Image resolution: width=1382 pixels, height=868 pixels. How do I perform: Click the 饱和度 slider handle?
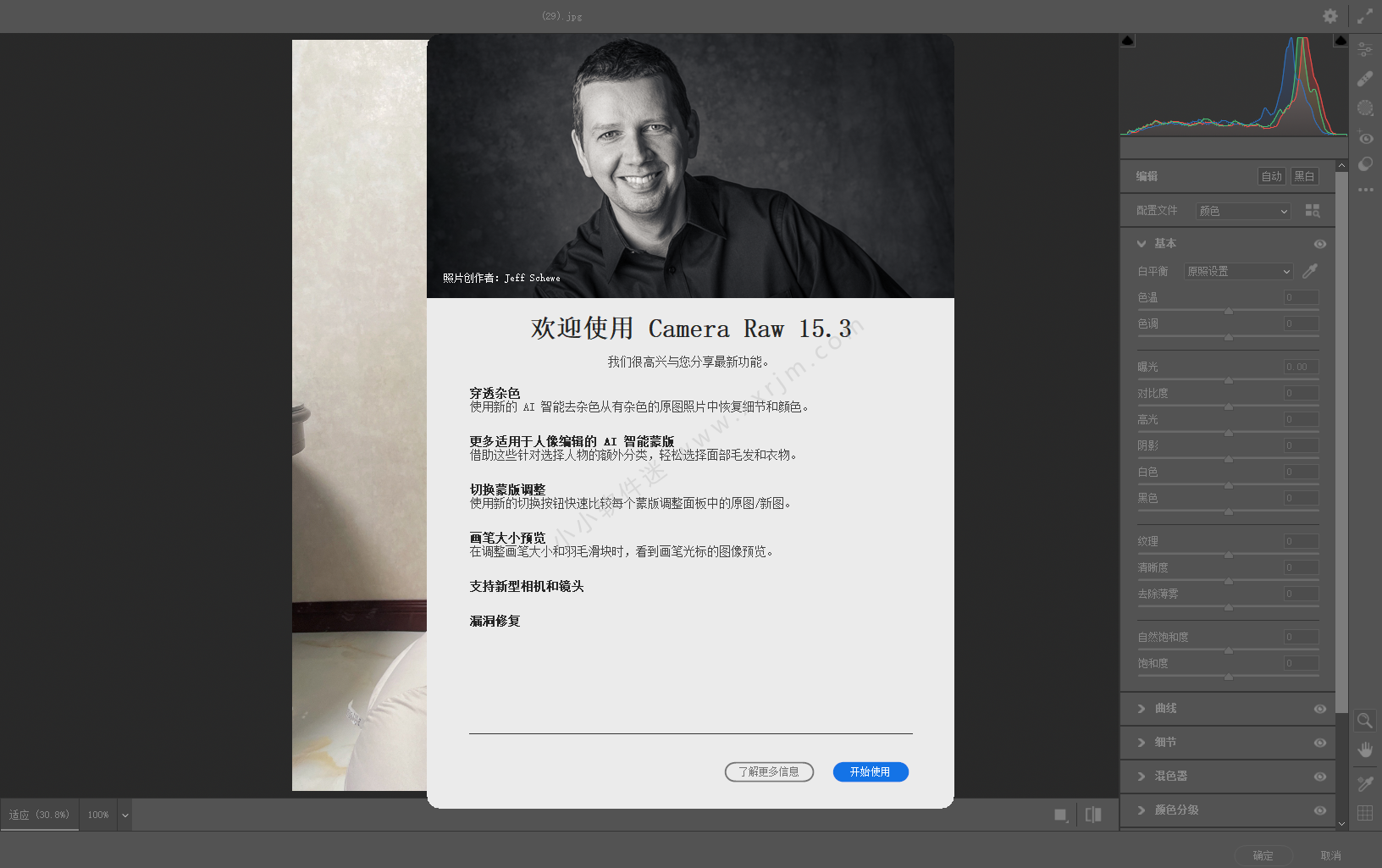click(x=1229, y=677)
